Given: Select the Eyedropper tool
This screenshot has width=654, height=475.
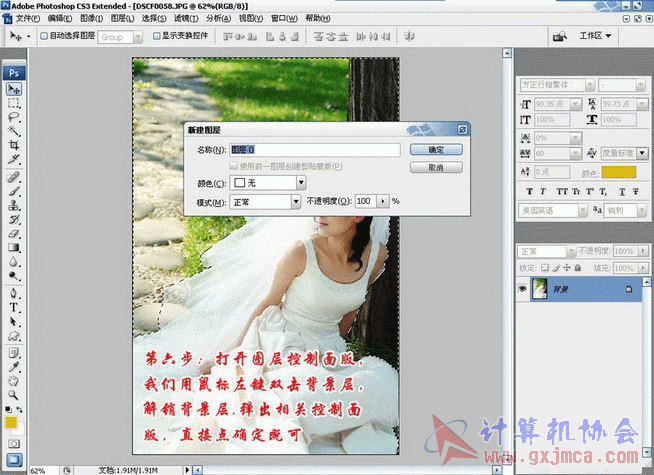Looking at the screenshot, I should coord(14,367).
